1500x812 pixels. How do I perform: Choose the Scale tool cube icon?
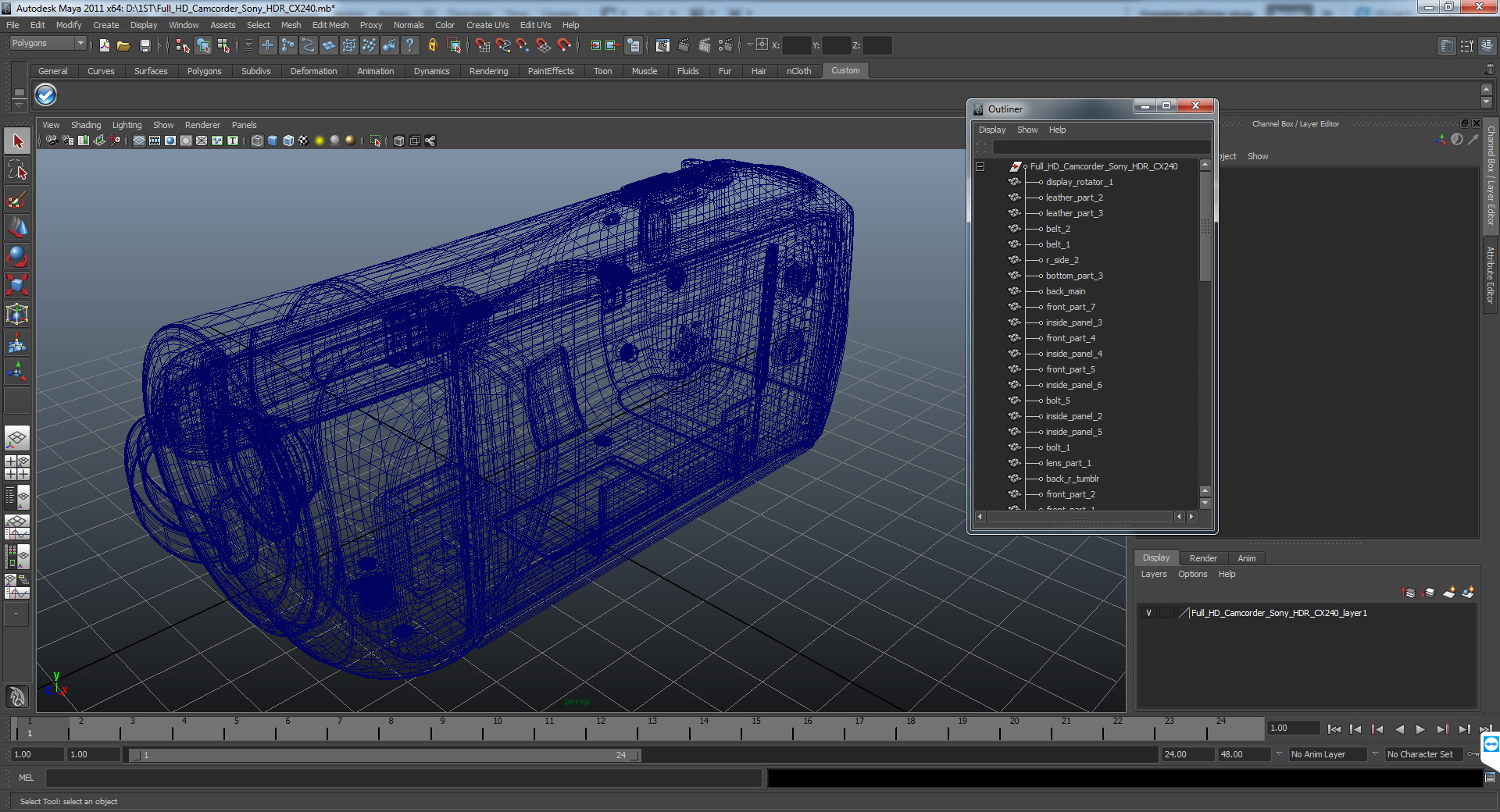tap(17, 285)
